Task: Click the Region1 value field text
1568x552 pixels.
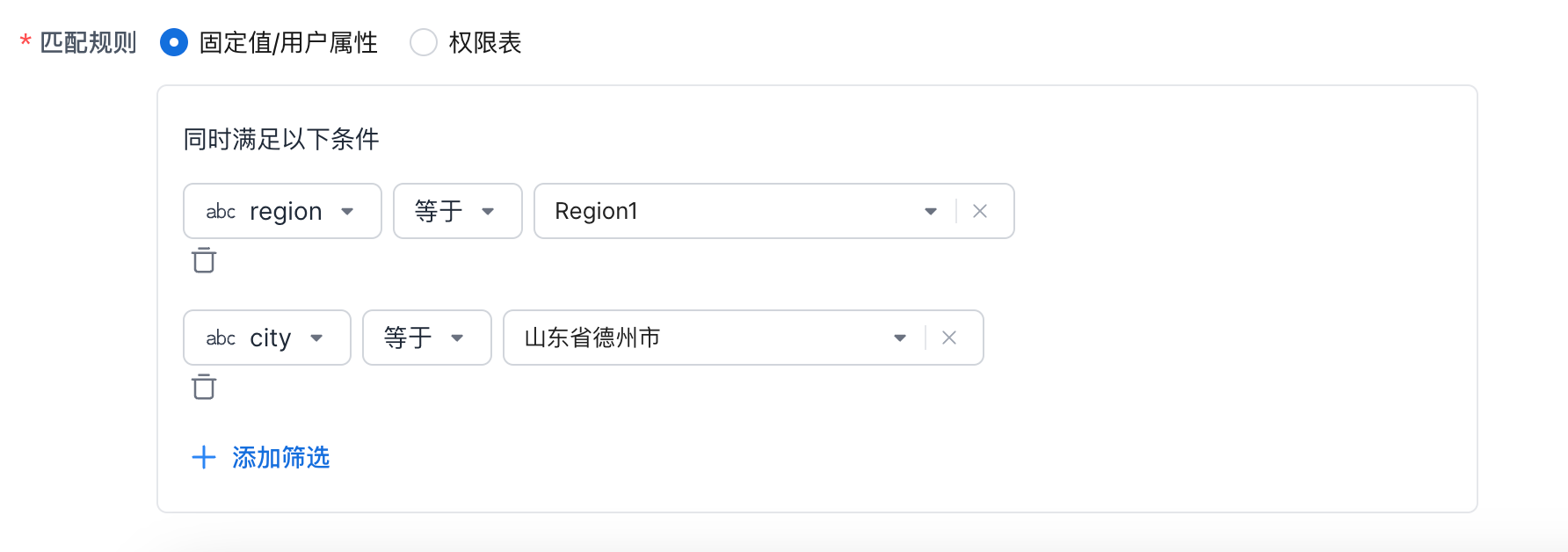Action: click(x=596, y=211)
